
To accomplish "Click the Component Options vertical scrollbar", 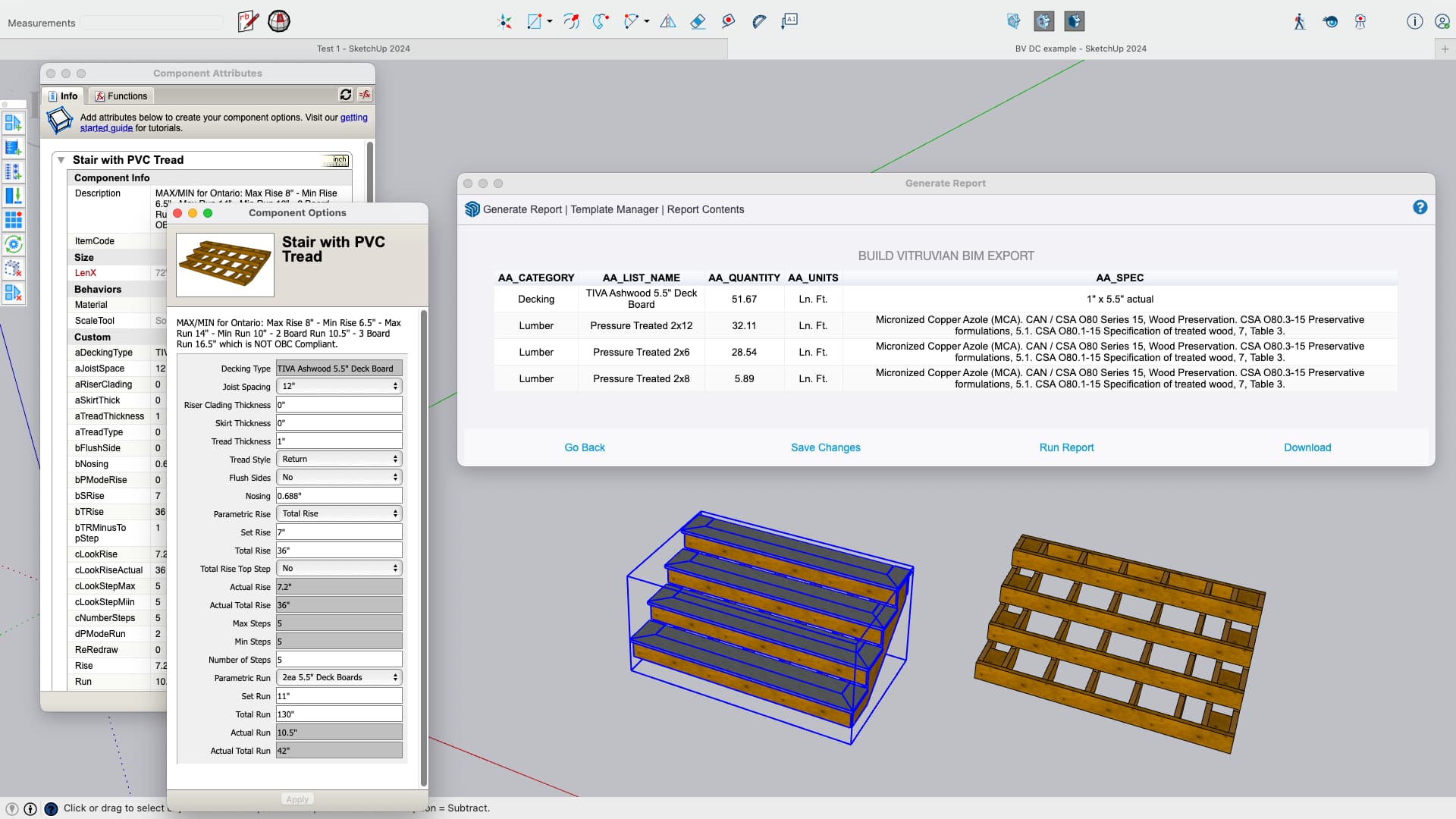I will pyautogui.click(x=424, y=548).
